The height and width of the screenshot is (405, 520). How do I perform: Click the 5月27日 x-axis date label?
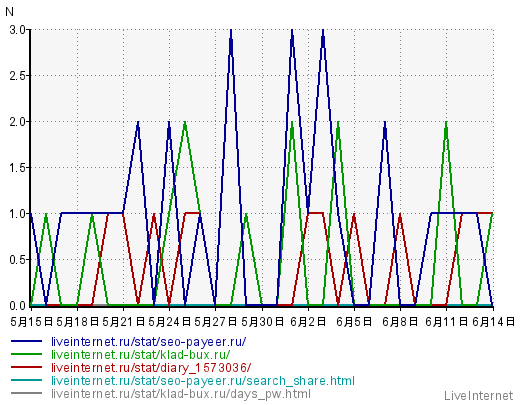[x=215, y=322]
